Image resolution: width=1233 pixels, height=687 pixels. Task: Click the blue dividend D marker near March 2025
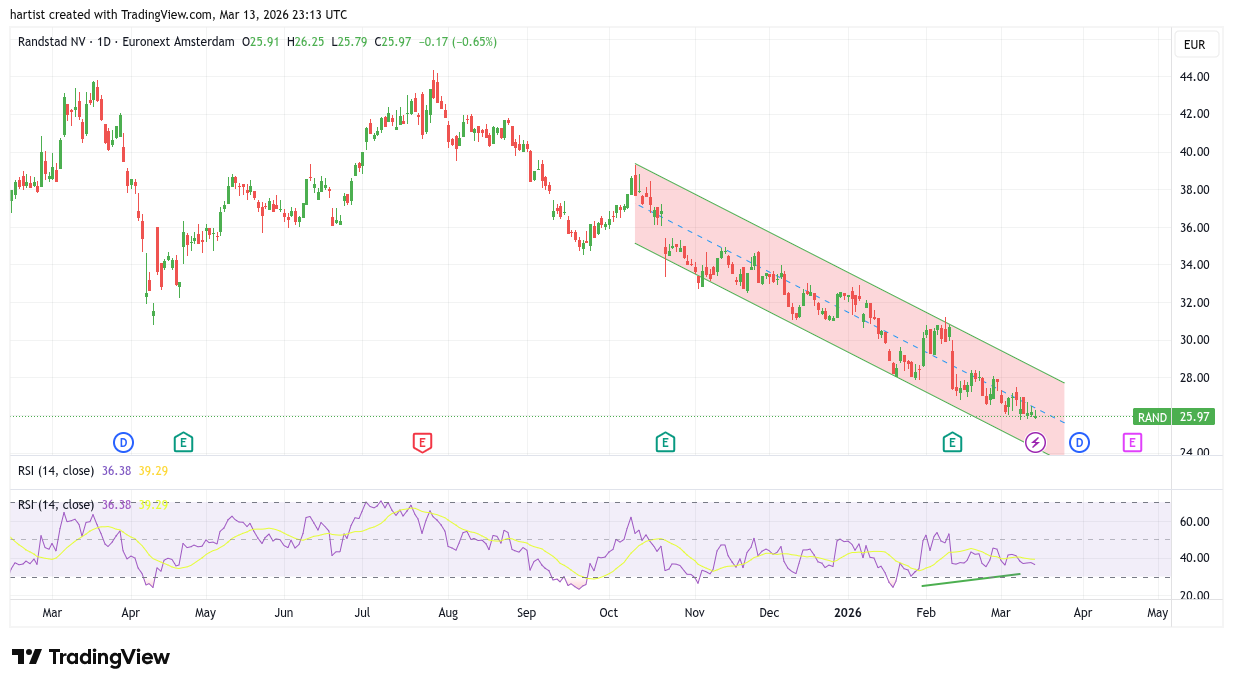tap(123, 442)
